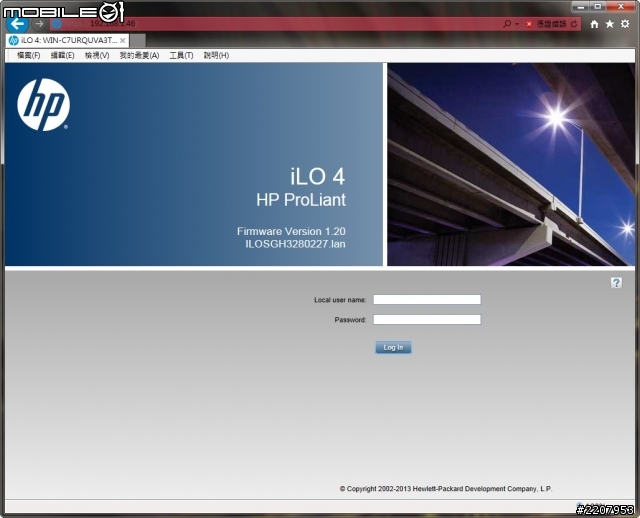Focus the Password field
Viewport: 640px width, 518px height.
pyautogui.click(x=427, y=320)
